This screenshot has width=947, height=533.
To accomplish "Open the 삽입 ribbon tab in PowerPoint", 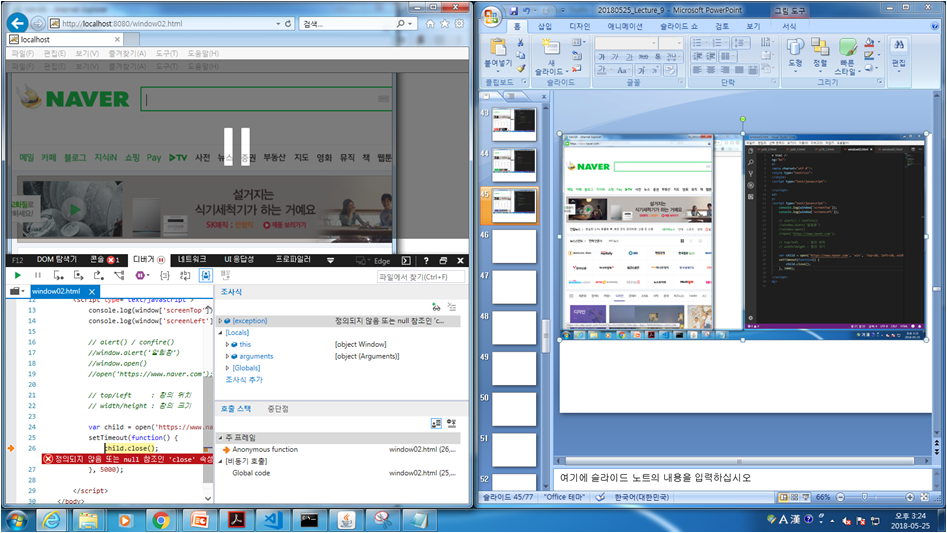I will pyautogui.click(x=545, y=27).
